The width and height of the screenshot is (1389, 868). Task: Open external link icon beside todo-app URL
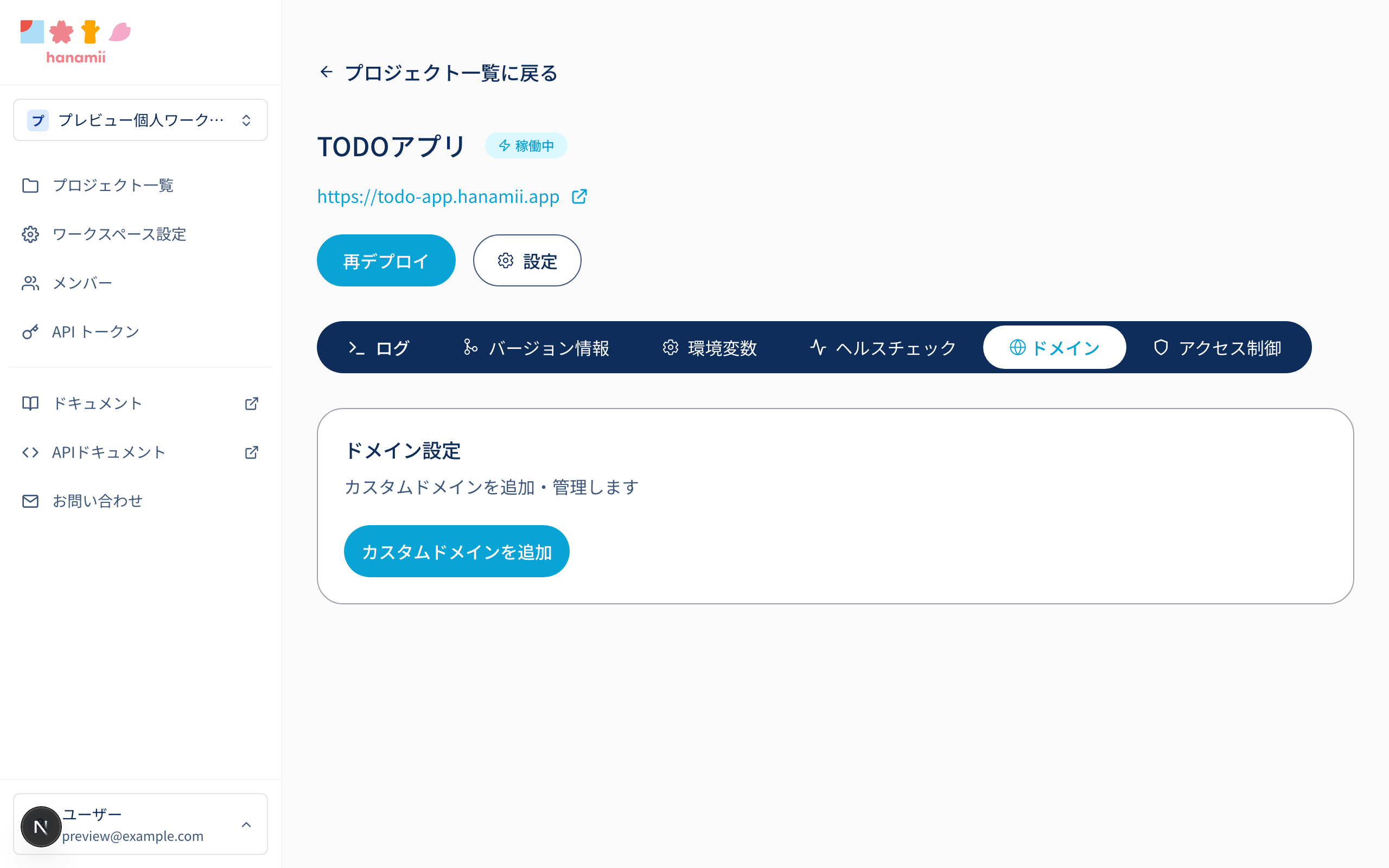click(579, 196)
